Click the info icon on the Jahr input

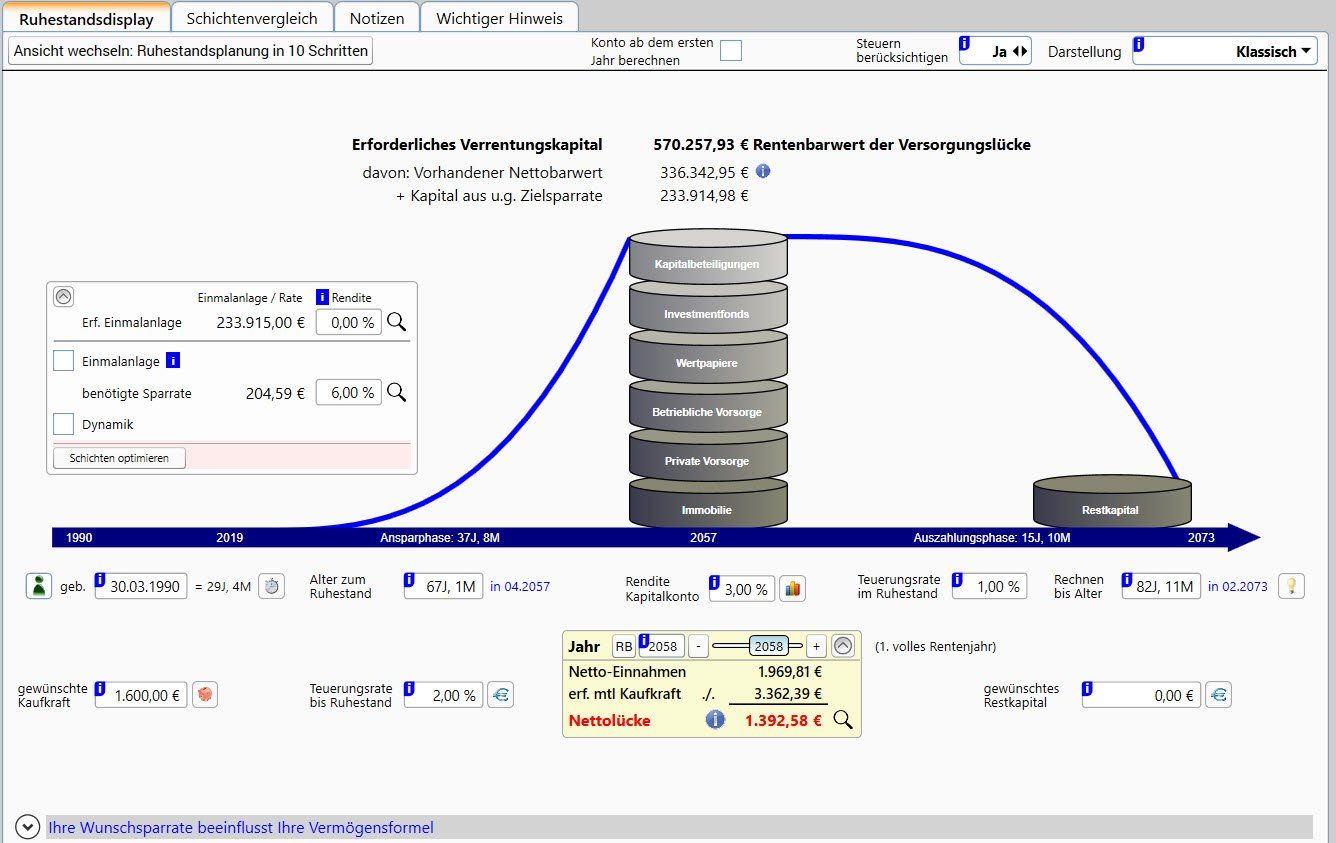(644, 639)
